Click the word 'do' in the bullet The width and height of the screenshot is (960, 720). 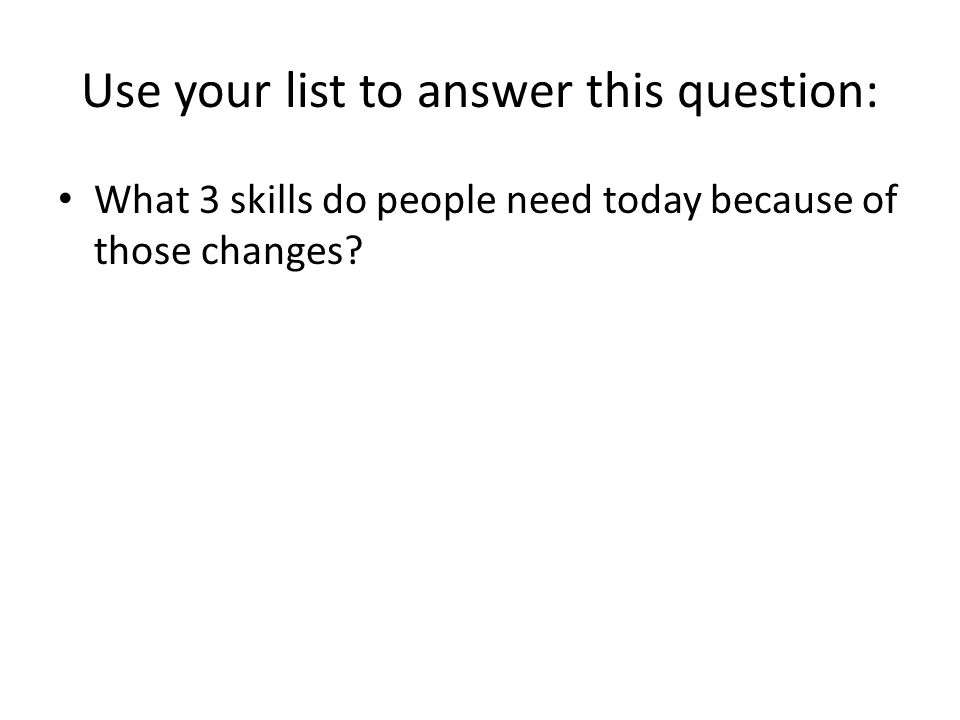[345, 200]
